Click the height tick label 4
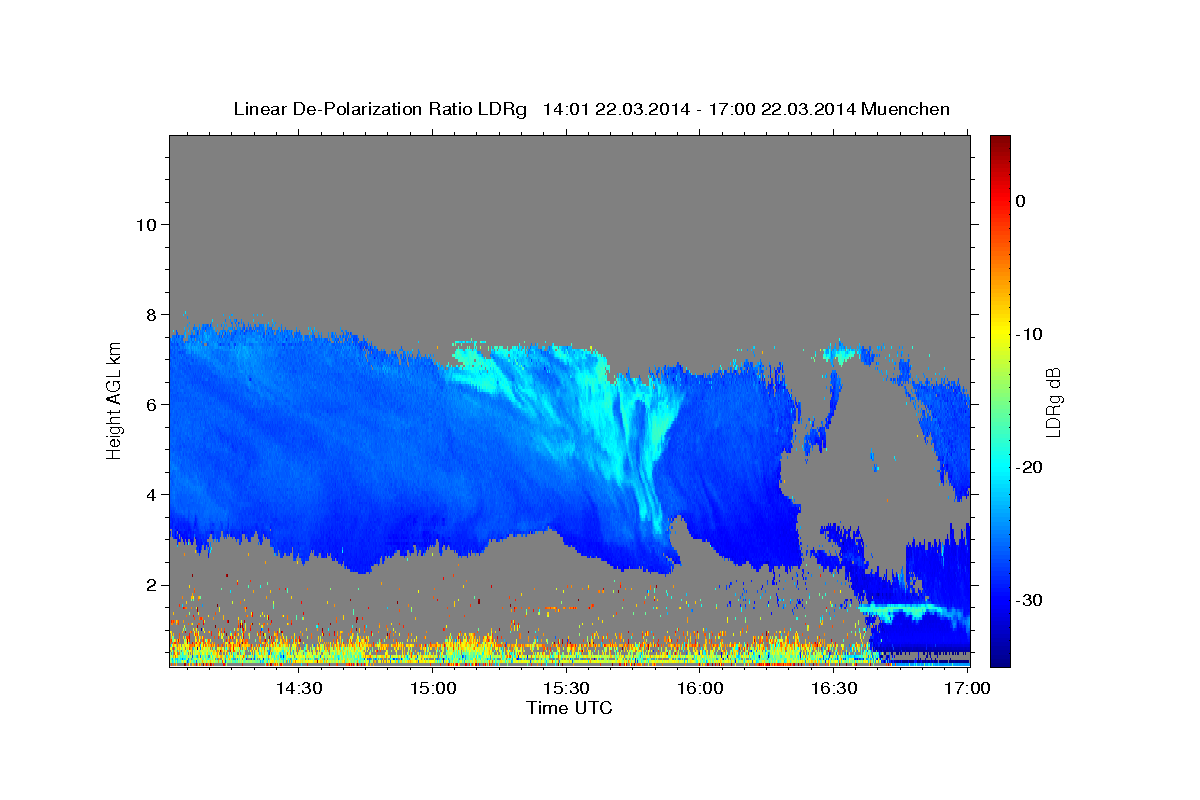The height and width of the screenshot is (800, 1200). click(x=149, y=494)
